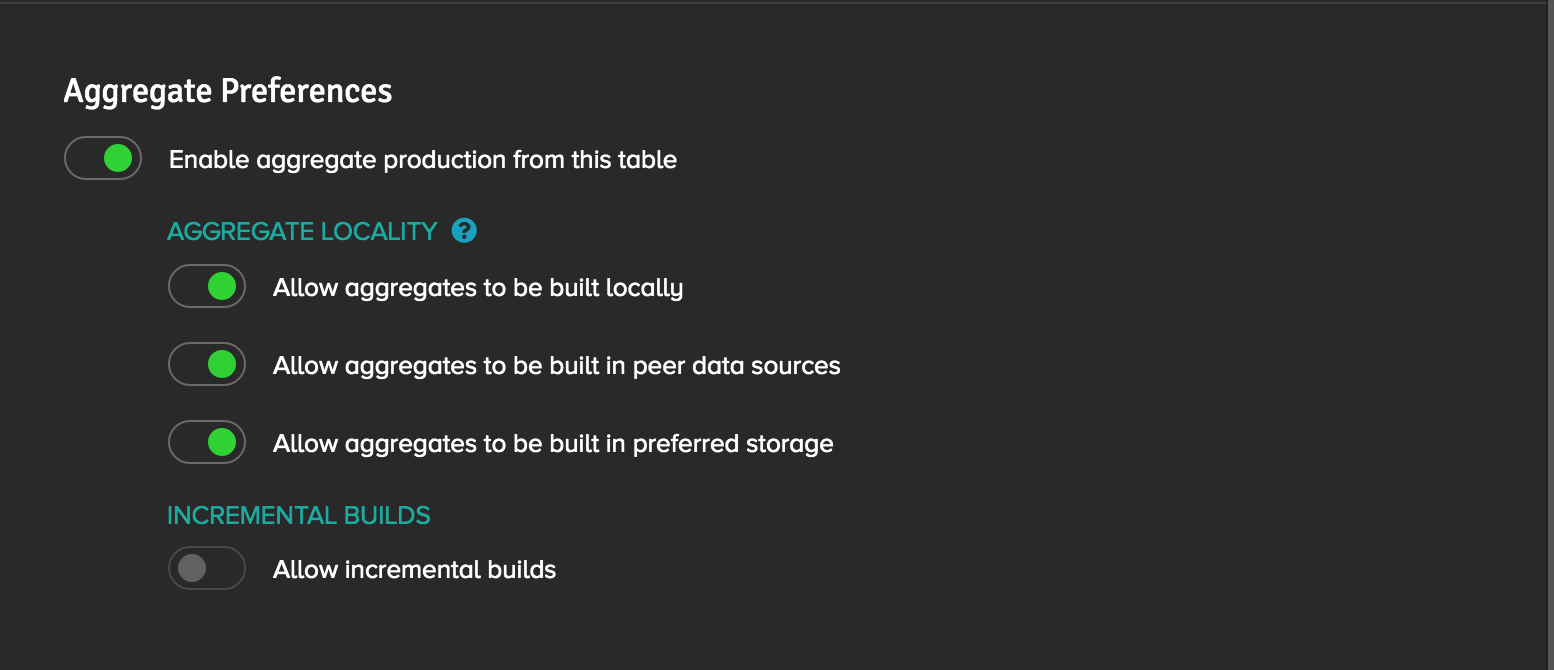1554x670 pixels.
Task: Click the 'Allow aggregates to be built locally' text
Action: tap(478, 289)
